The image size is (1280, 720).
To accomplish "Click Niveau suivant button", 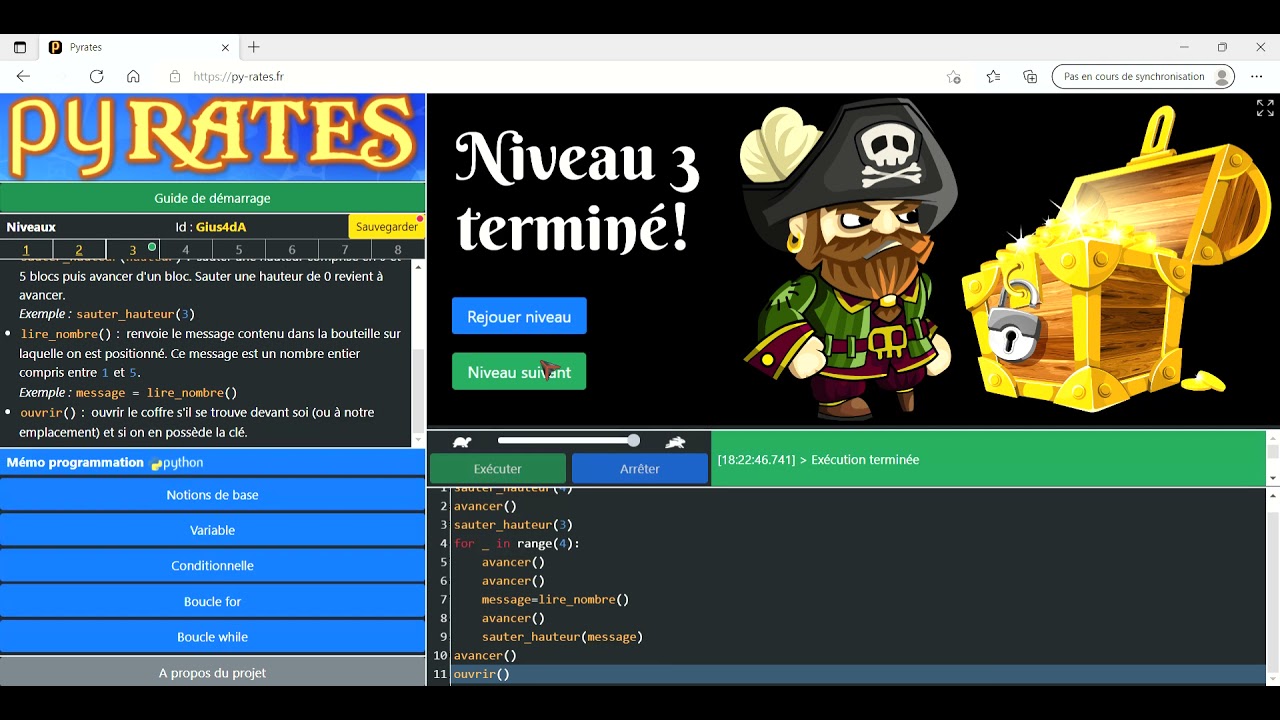I will pos(519,372).
